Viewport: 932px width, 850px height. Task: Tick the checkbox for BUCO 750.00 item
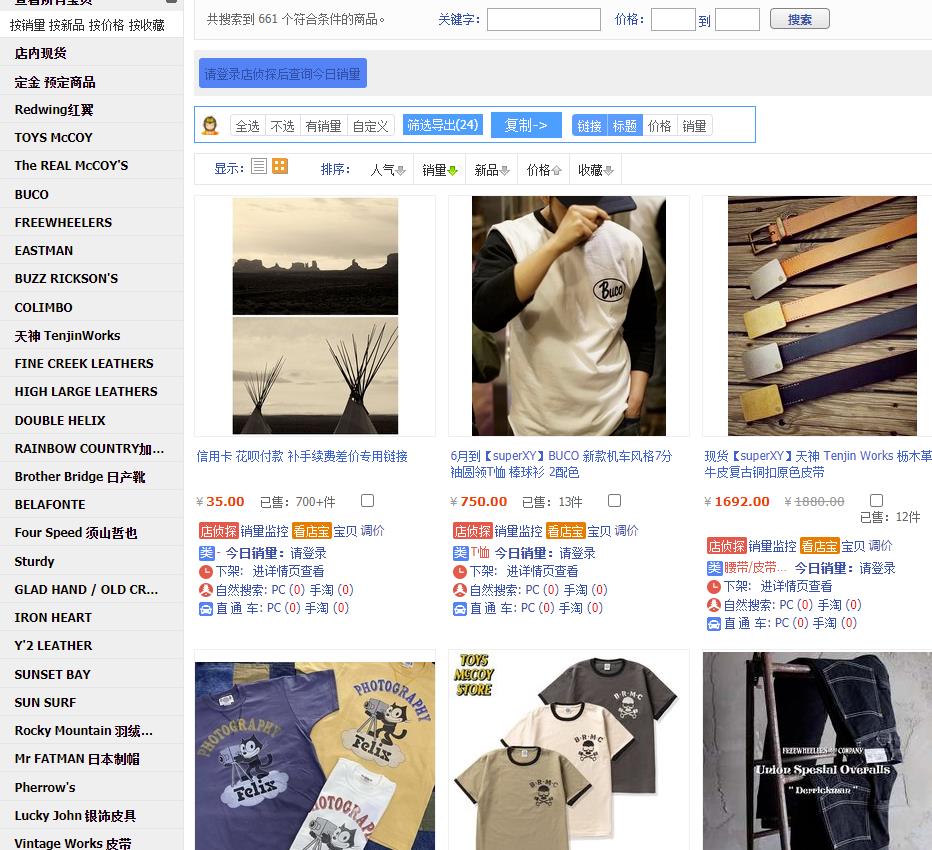[x=615, y=501]
